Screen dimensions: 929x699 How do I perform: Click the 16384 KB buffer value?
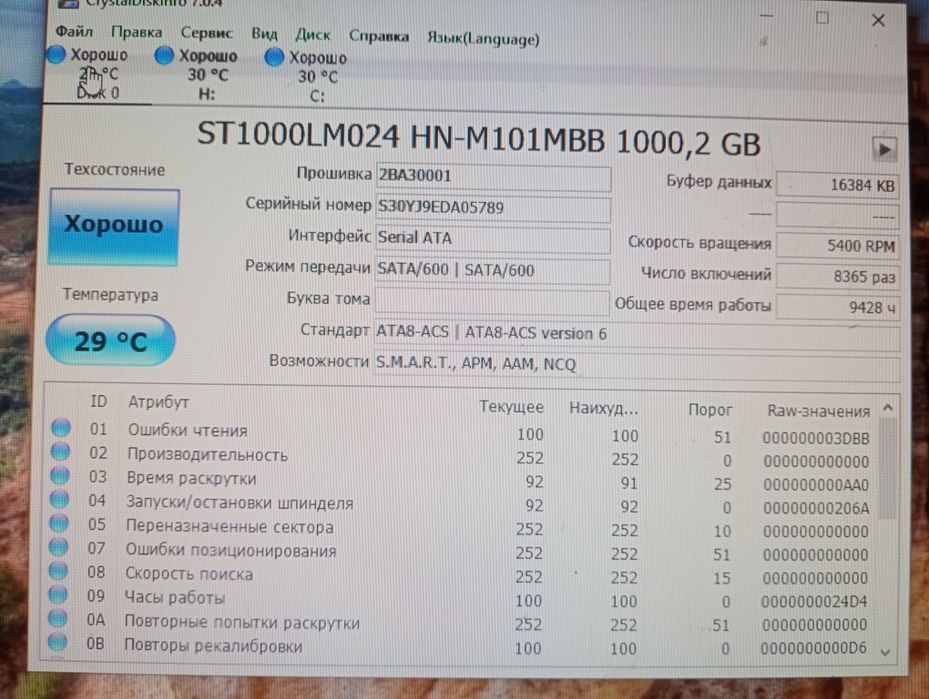point(837,185)
